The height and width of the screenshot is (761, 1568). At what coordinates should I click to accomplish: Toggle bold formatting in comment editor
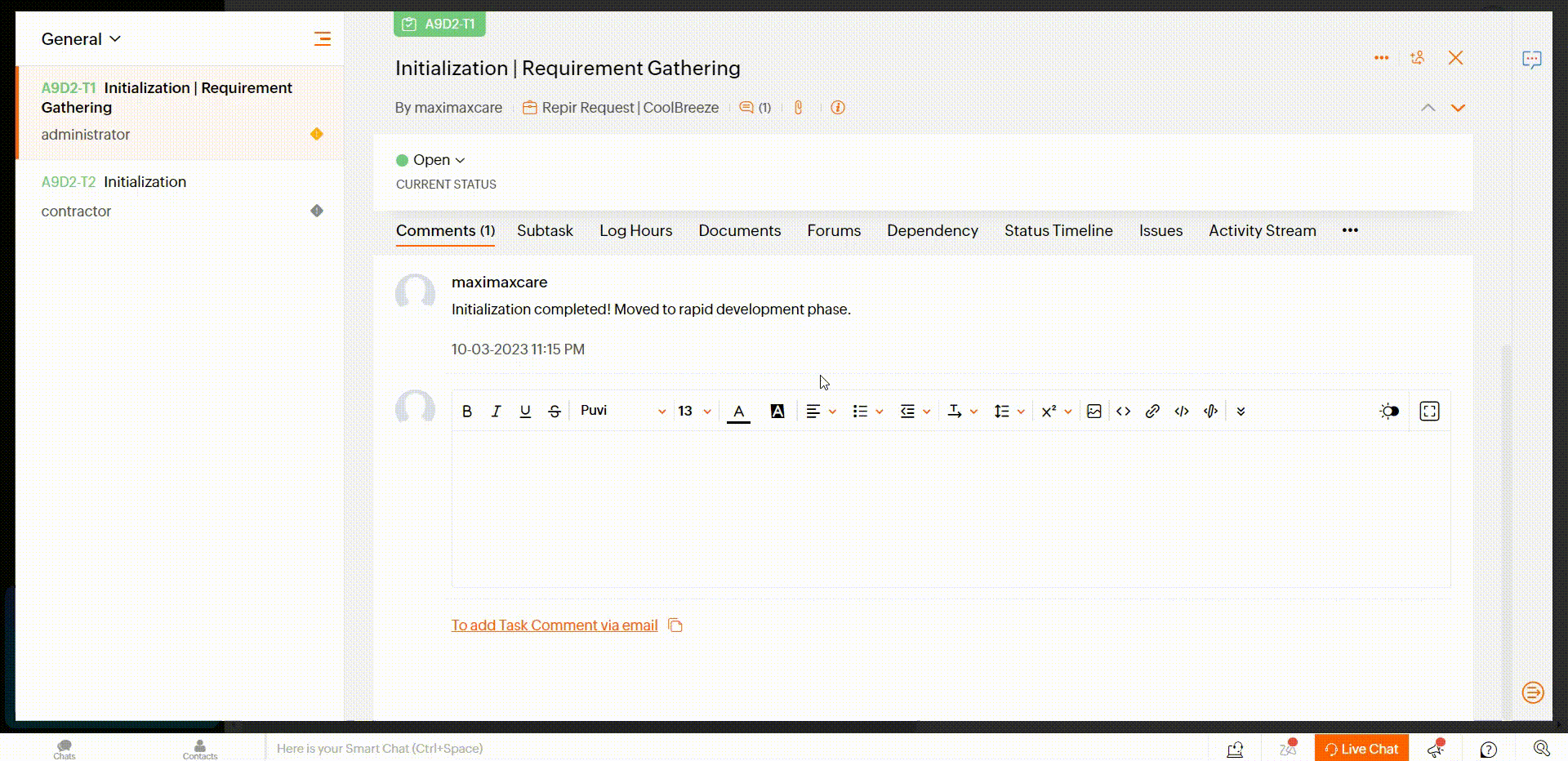click(467, 412)
